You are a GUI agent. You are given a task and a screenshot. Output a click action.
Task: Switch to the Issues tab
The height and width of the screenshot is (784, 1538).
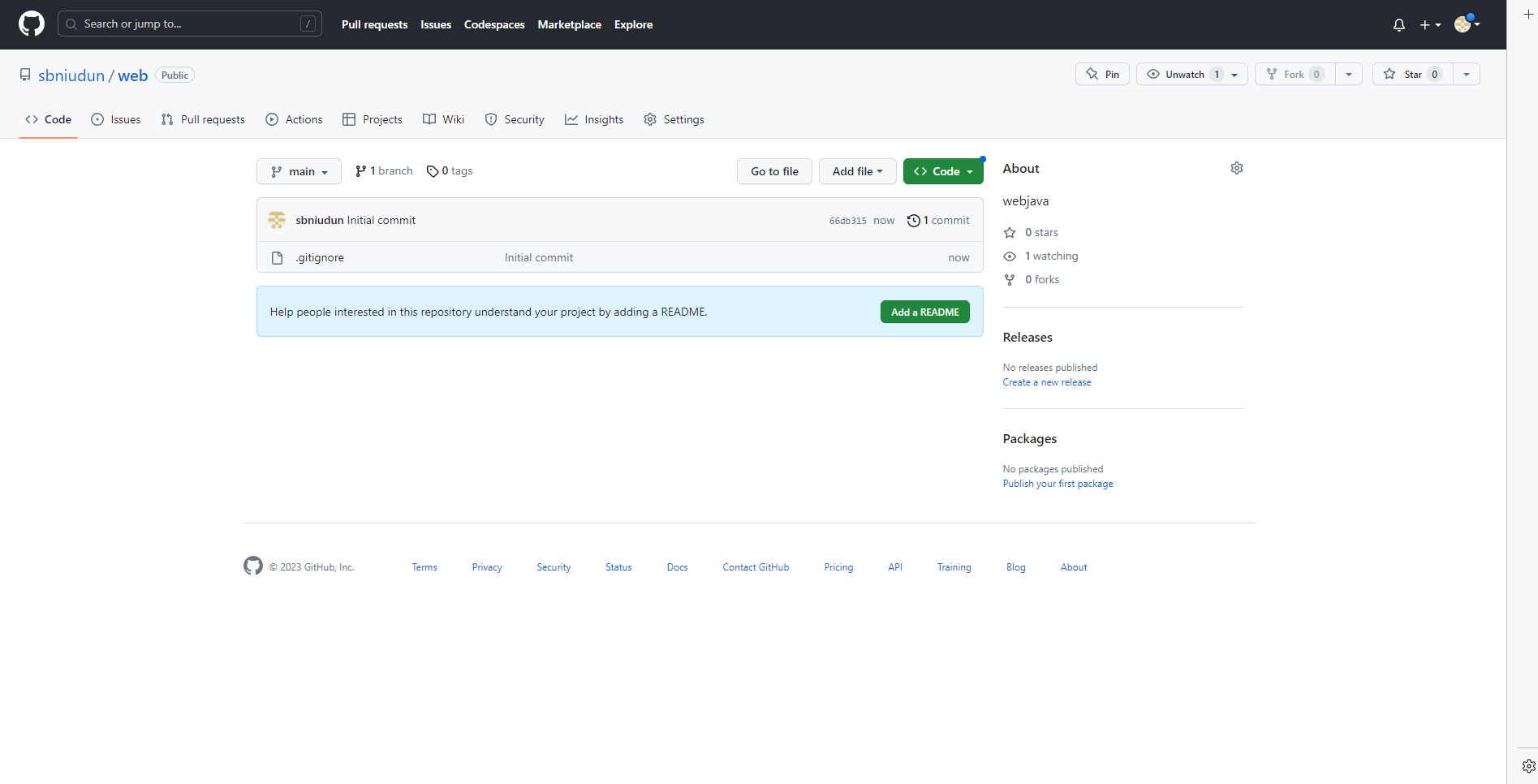[116, 119]
